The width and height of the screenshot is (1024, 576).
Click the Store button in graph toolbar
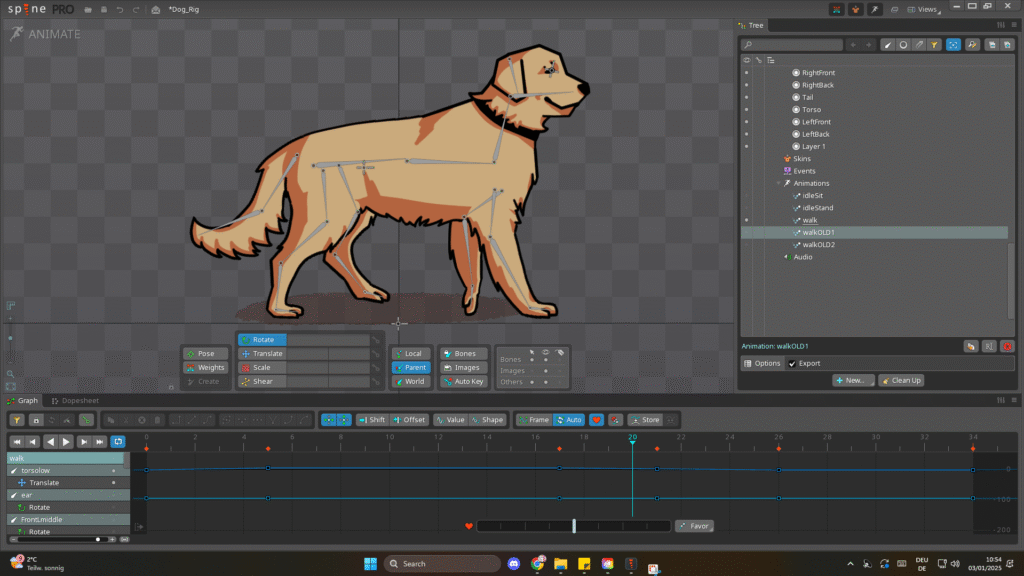tap(645, 420)
